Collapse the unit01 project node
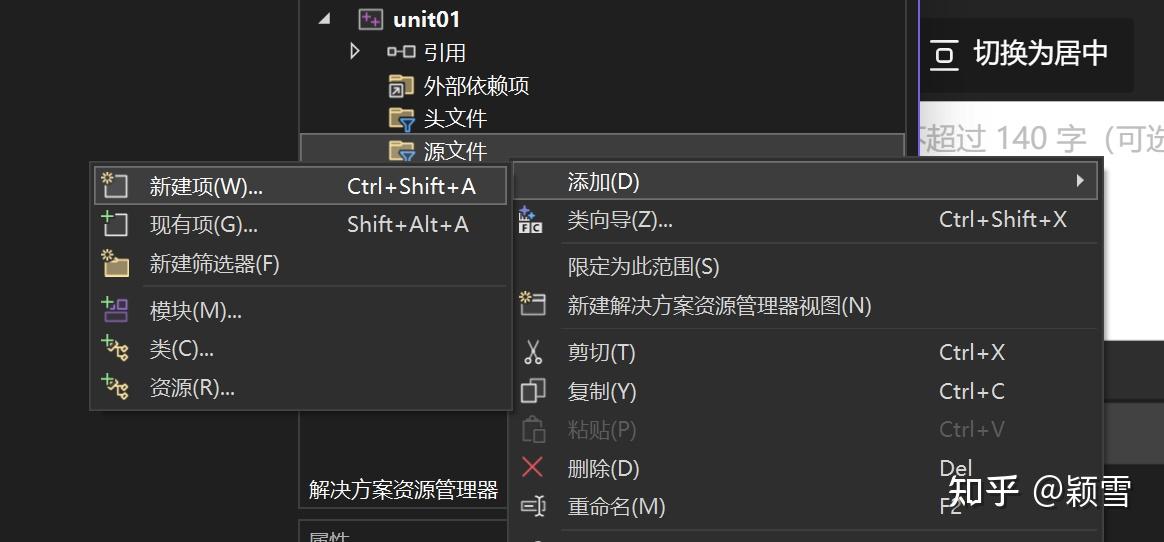1164x542 pixels. pos(324,19)
